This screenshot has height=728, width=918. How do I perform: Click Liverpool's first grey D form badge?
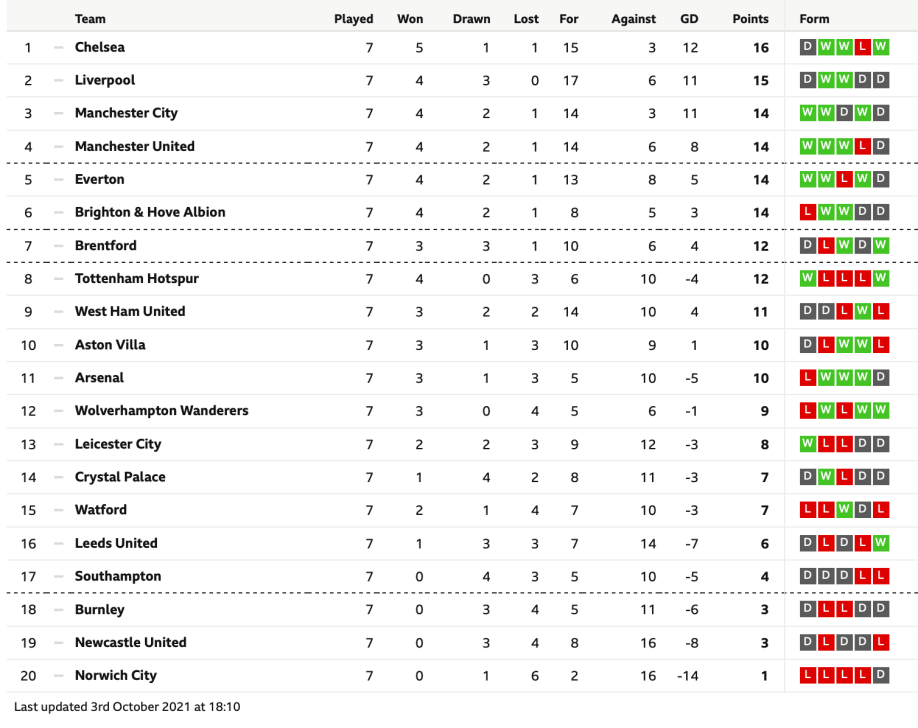[808, 80]
